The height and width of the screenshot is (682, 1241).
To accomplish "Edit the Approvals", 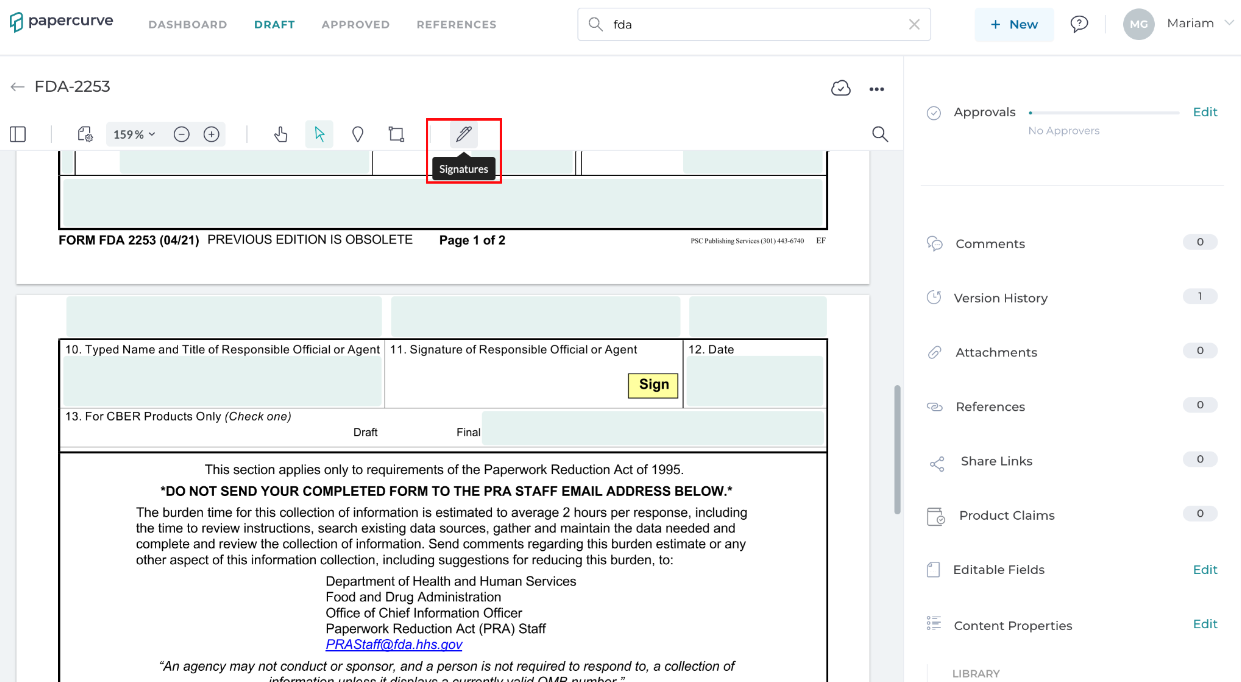I will 1205,112.
